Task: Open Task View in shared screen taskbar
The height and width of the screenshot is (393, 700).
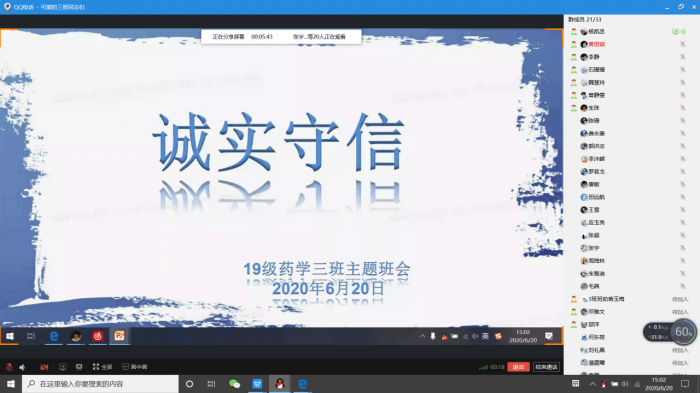Action: coord(31,336)
